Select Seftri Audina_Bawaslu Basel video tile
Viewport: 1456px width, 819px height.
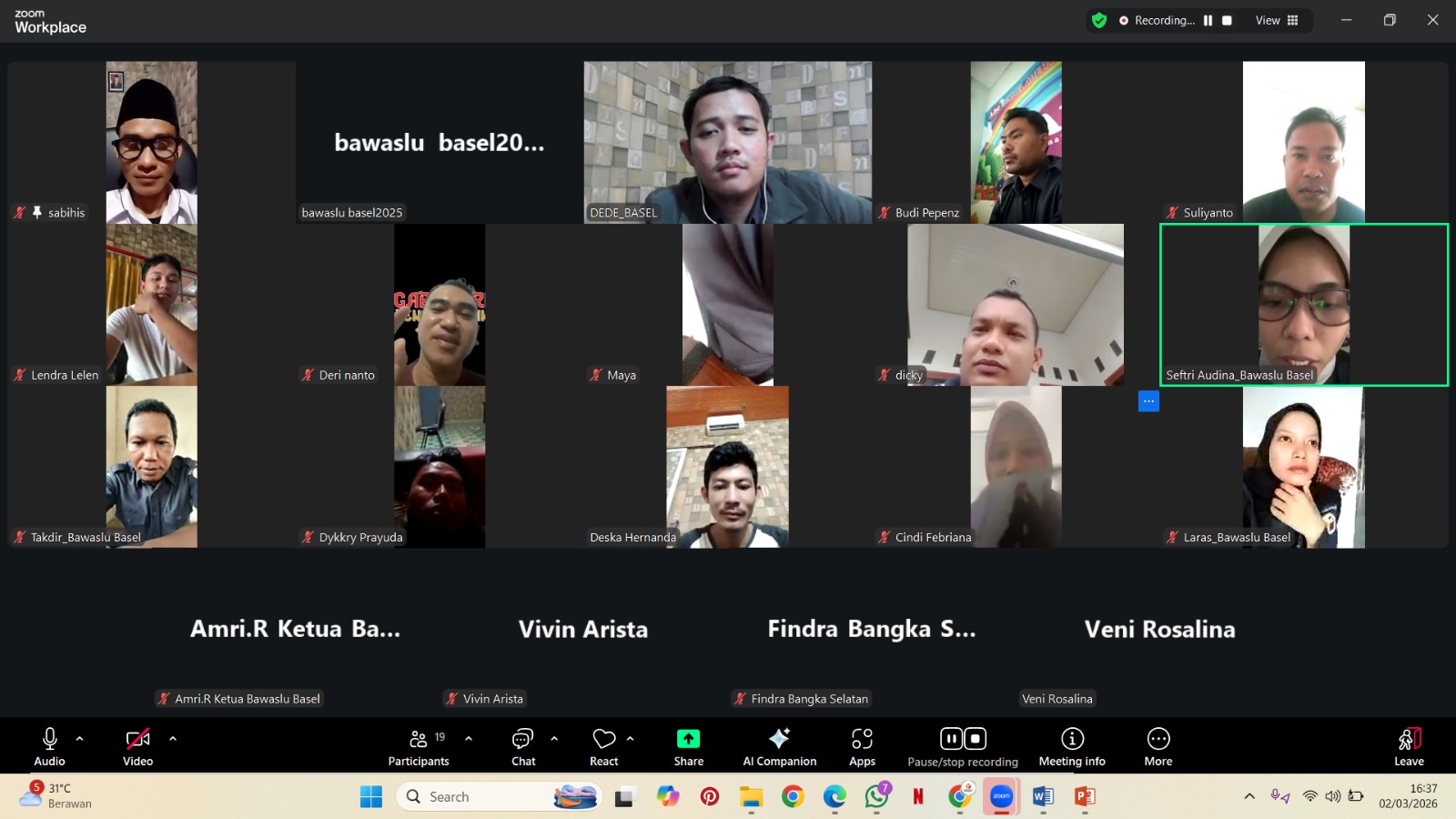(x=1303, y=305)
